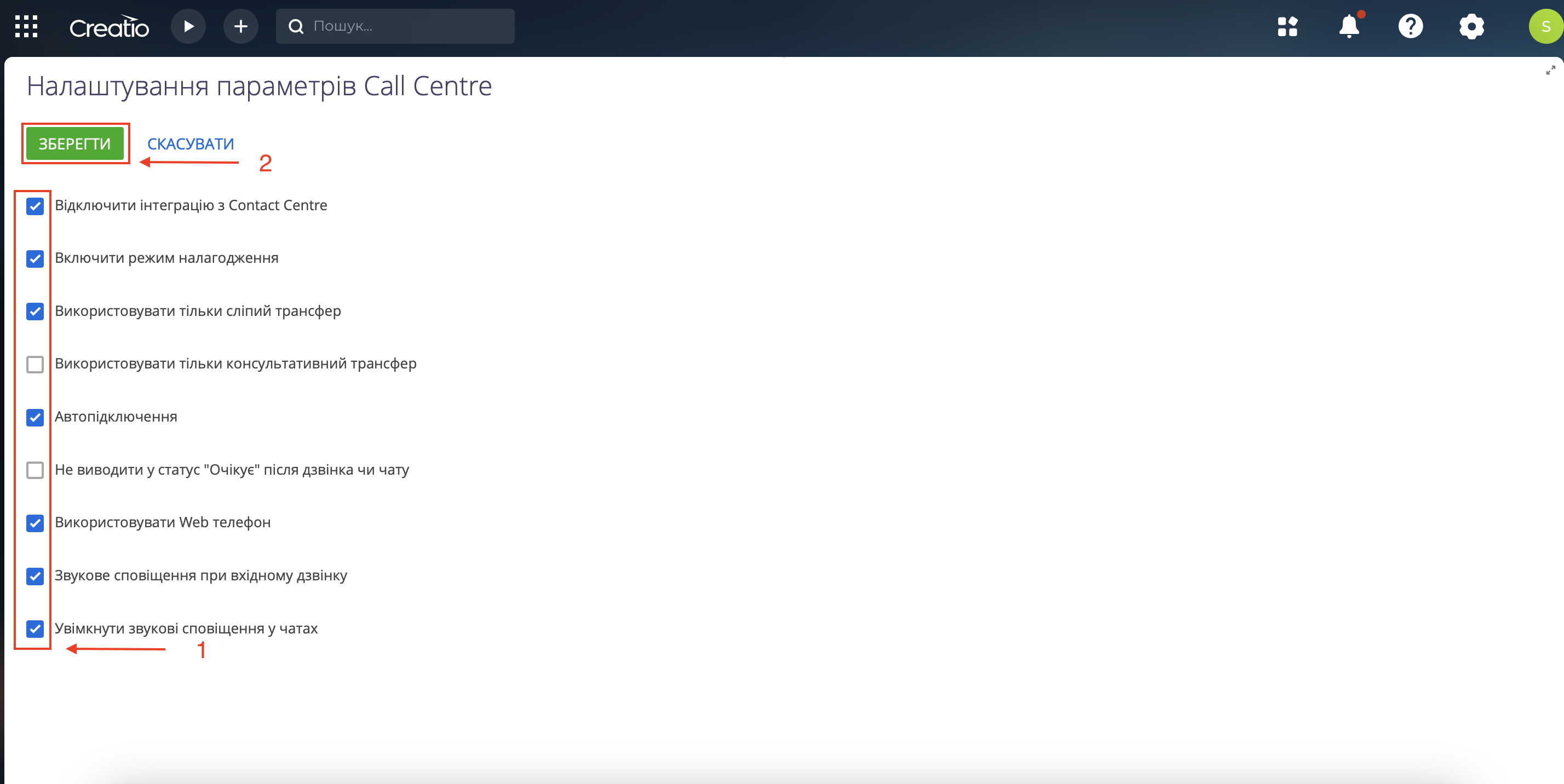Uncheck Відключити інтеграцію з Contact Centre
The width and height of the screenshot is (1564, 784).
35,206
